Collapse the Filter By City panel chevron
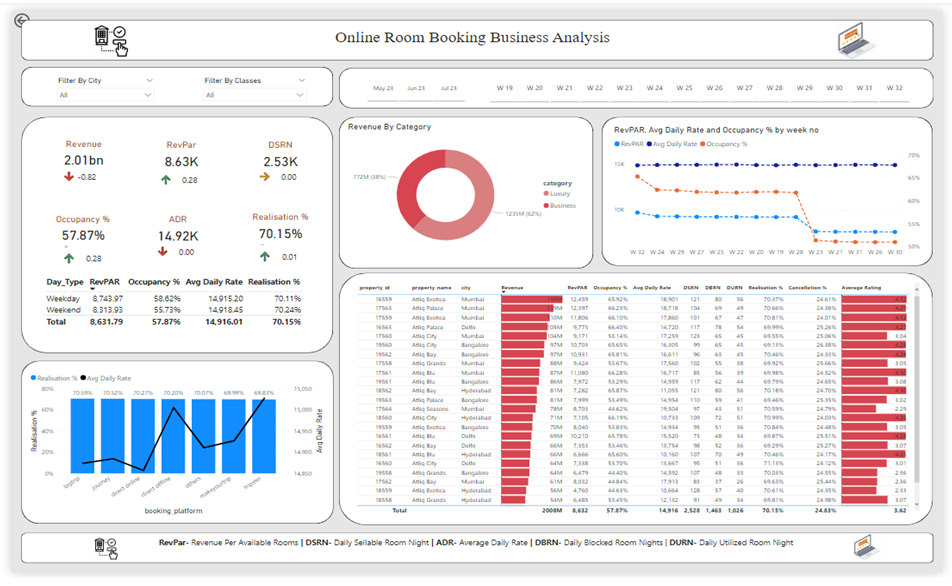The image size is (952, 586). pyautogui.click(x=150, y=79)
